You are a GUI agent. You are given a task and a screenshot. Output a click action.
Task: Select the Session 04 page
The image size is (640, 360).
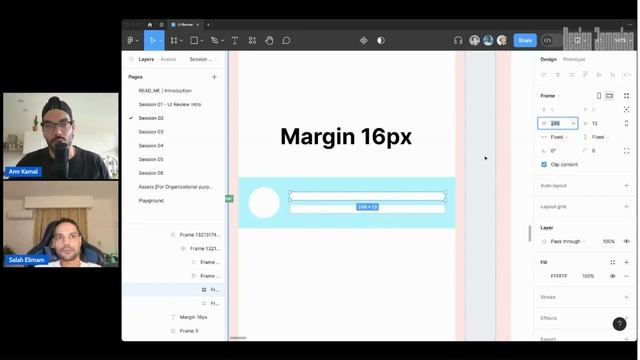(x=151, y=146)
